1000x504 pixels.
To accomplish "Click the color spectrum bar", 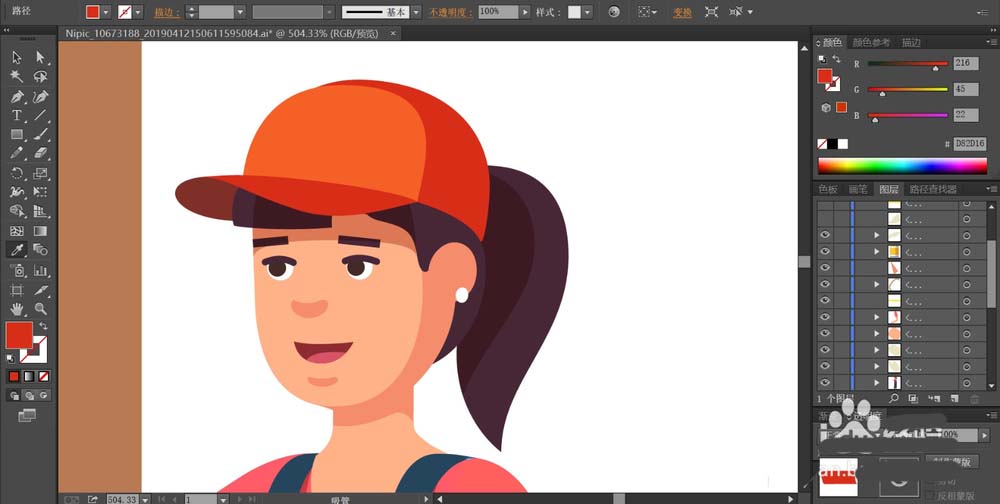I will [902, 166].
